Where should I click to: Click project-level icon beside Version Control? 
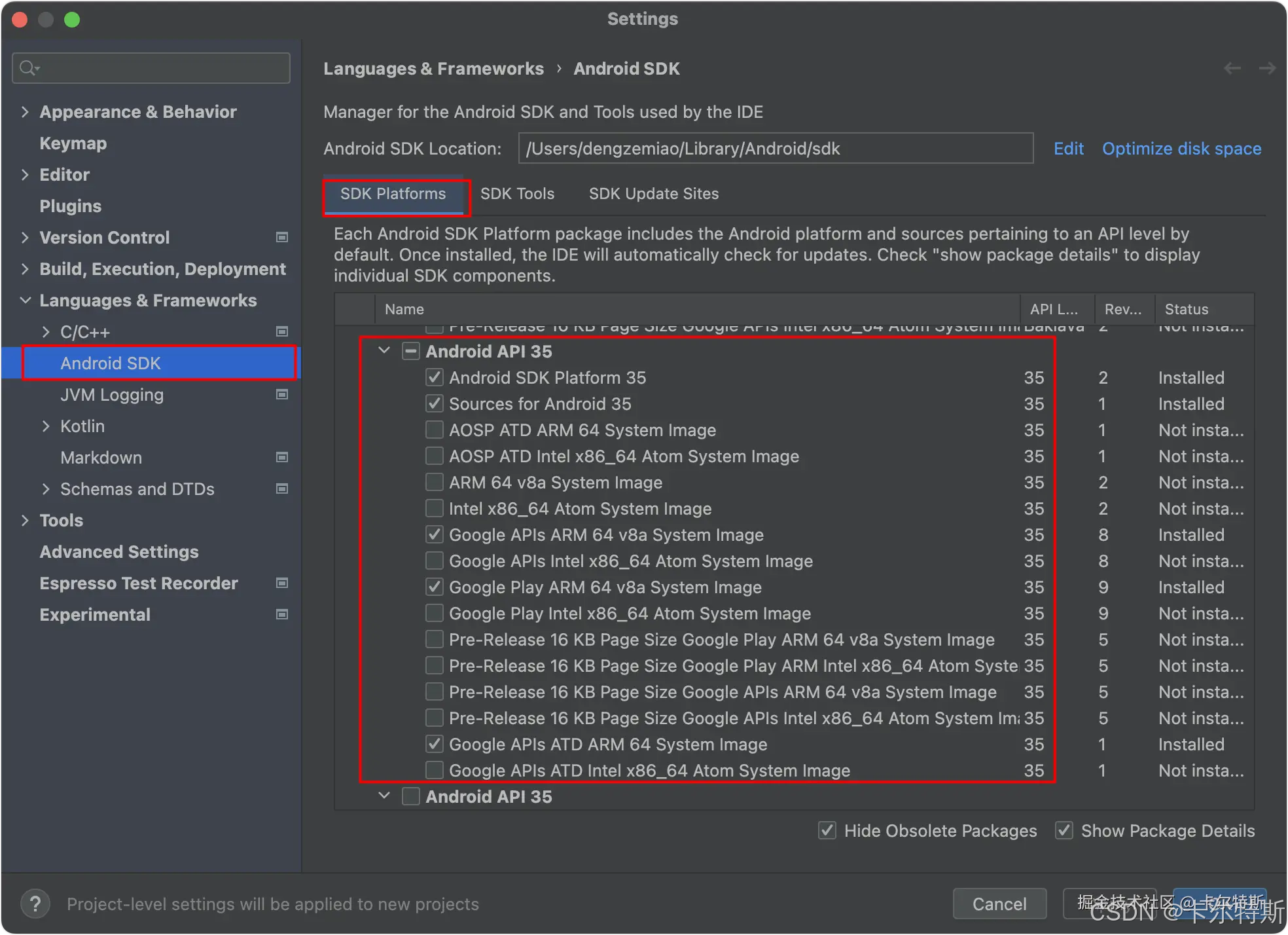[282, 237]
